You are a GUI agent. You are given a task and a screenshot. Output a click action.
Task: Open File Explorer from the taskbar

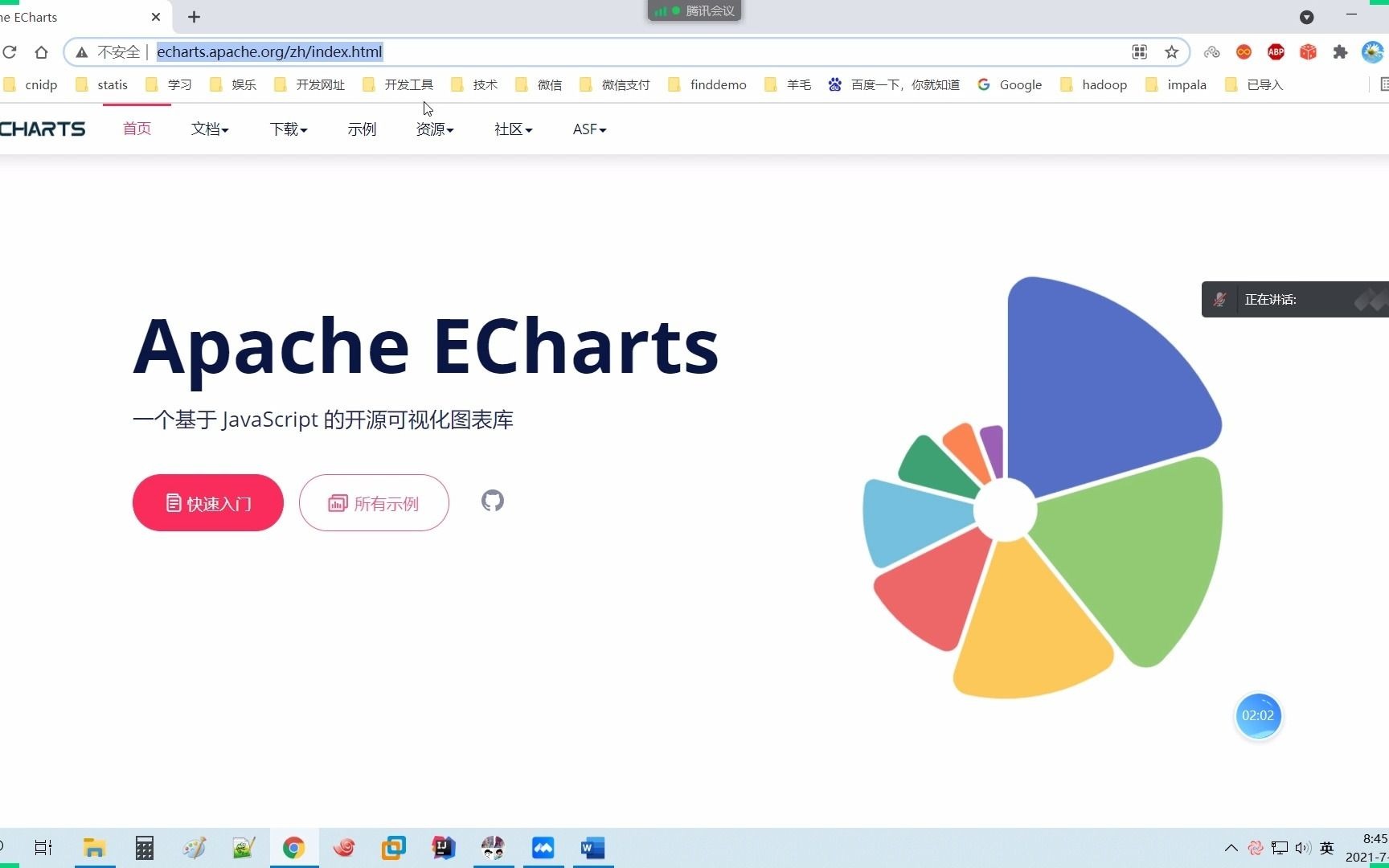(94, 847)
